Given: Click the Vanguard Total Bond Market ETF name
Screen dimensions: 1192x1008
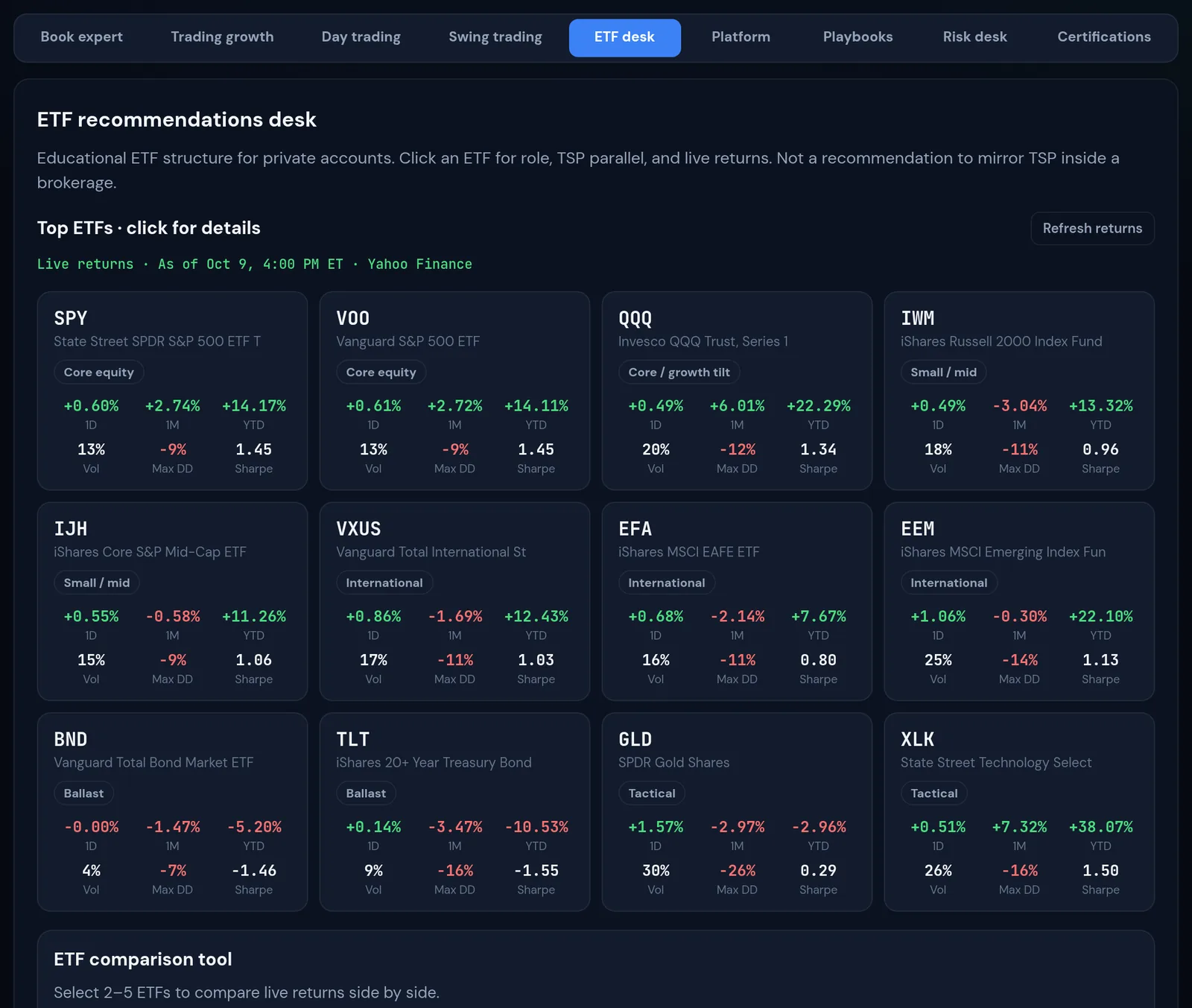Looking at the screenshot, I should 153,762.
